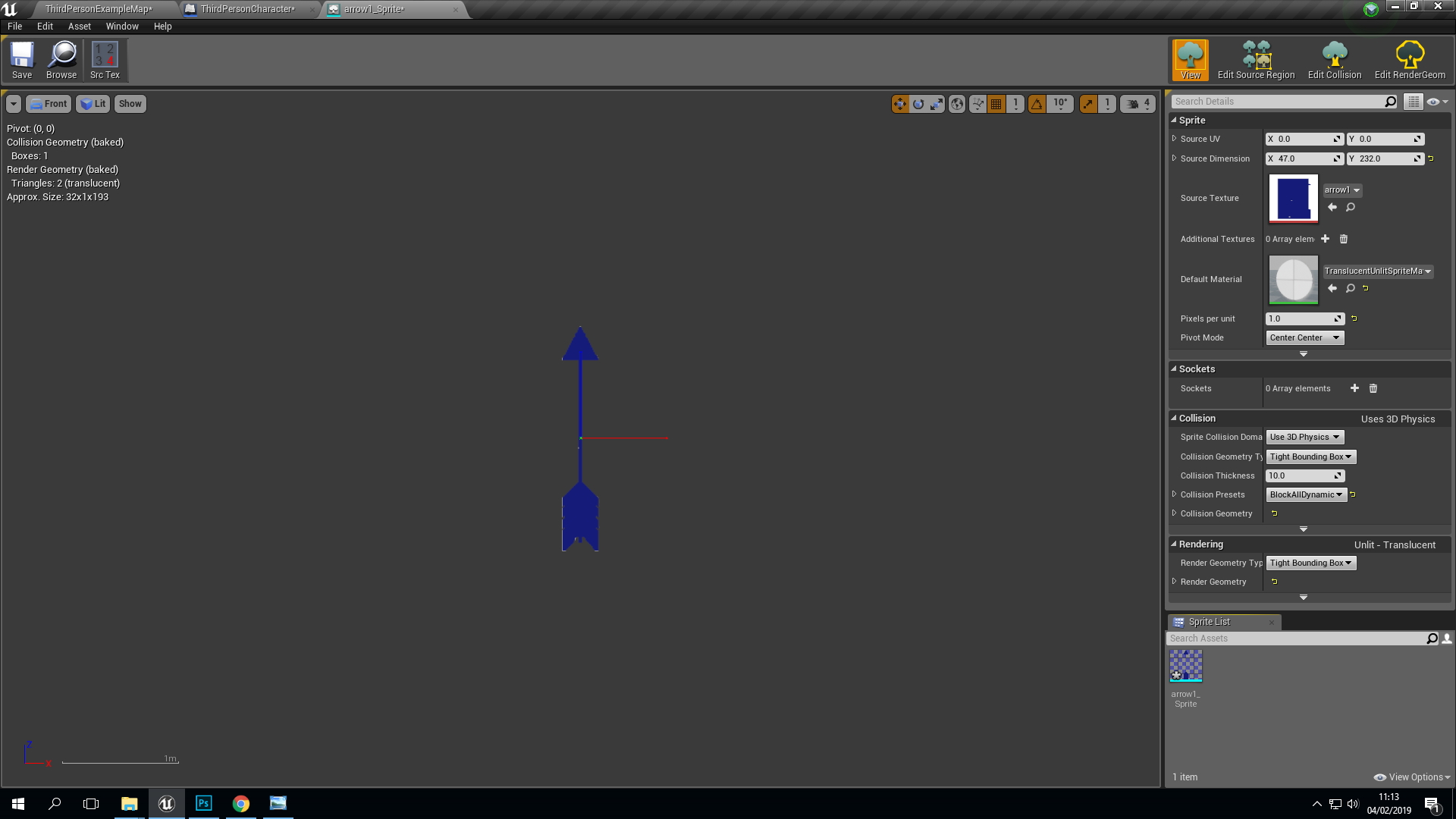This screenshot has width=1456, height=819.
Task: Switch to Edit Source Region mode
Action: pos(1256,60)
